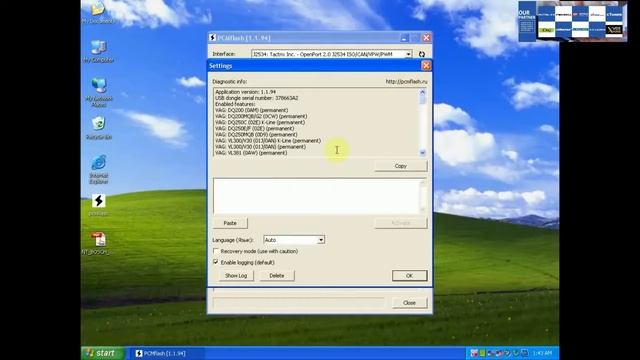Click the diagnostic info scrollbar up arrow
The height and width of the screenshot is (360, 640).
point(422,92)
